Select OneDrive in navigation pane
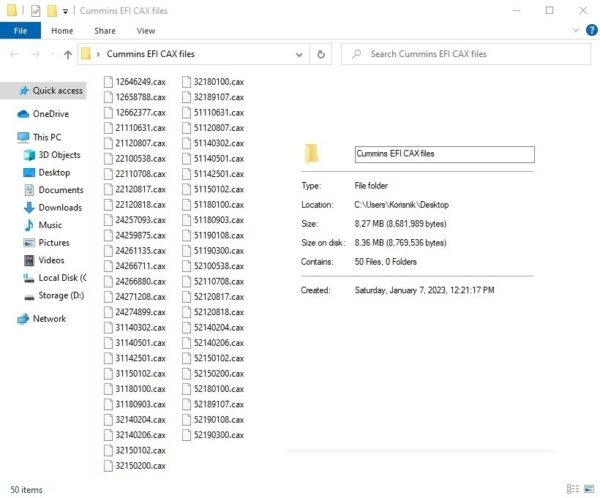The image size is (600, 498). pyautogui.click(x=43, y=114)
